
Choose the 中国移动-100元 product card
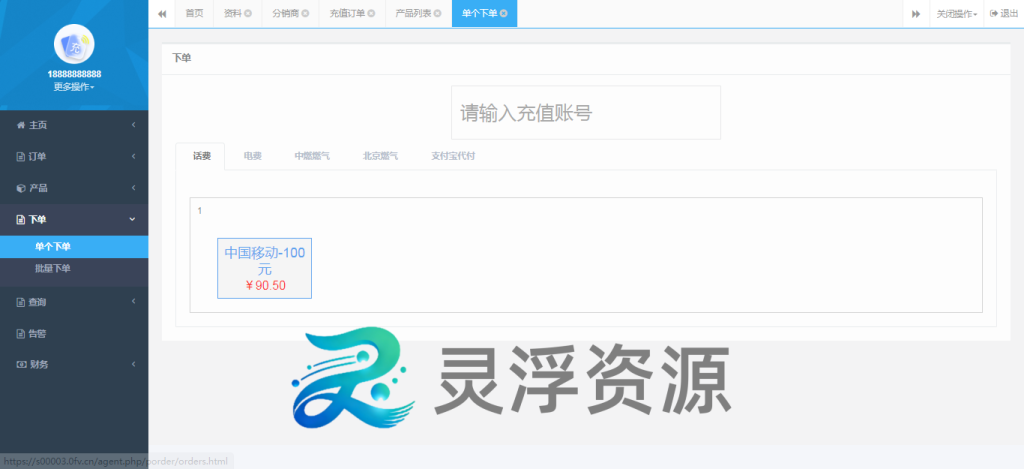[264, 268]
